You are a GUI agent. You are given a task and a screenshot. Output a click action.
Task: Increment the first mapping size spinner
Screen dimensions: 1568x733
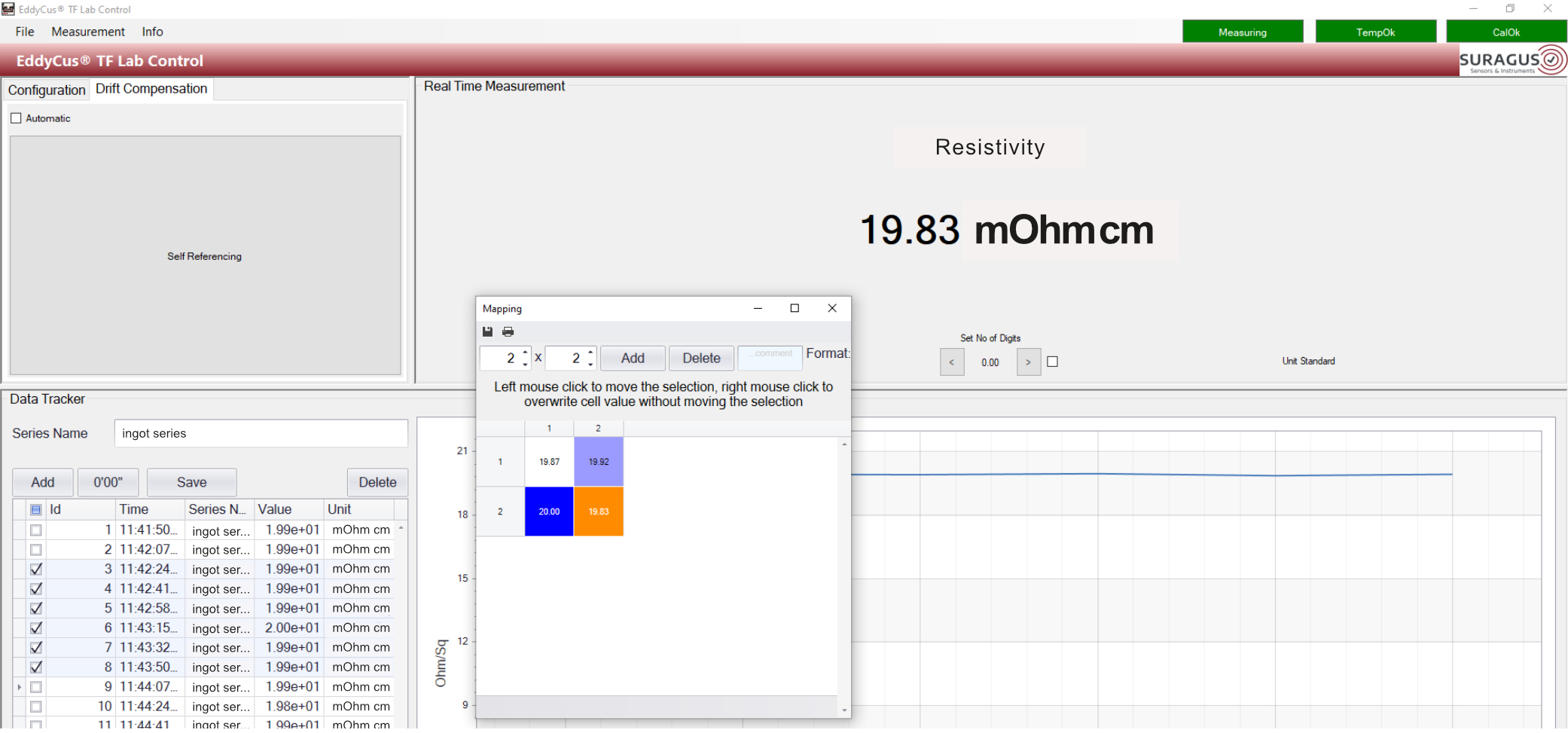tap(525, 352)
